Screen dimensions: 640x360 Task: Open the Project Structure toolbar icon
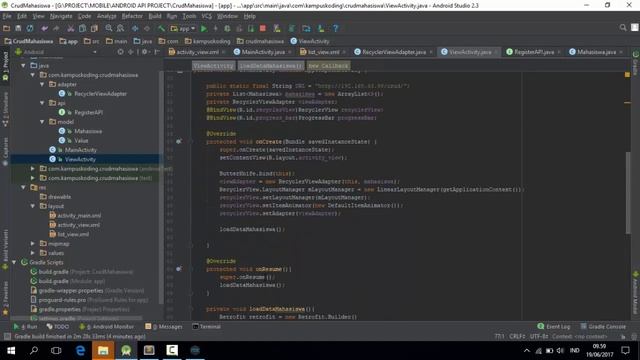pyautogui.click(x=306, y=28)
